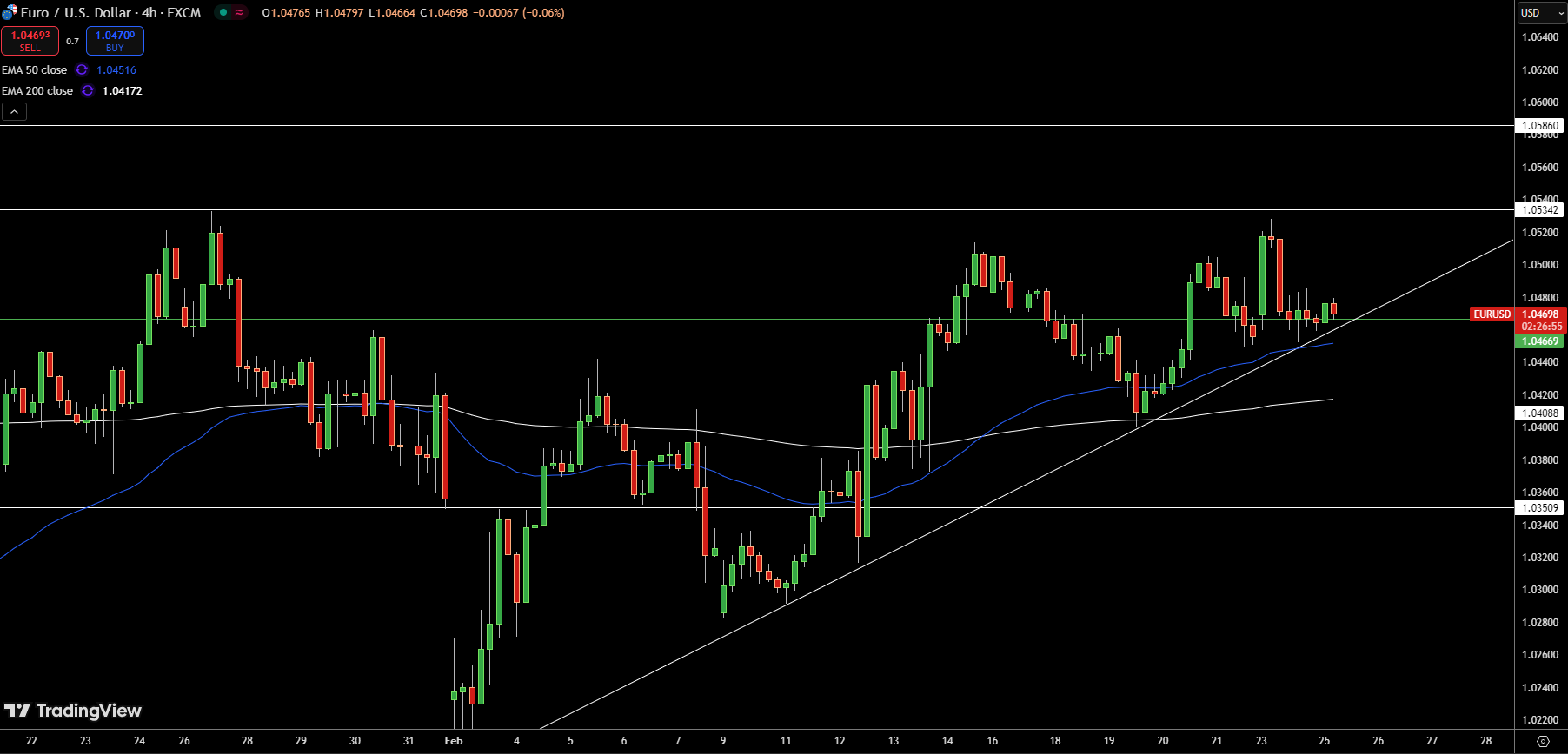1568x754 pixels.
Task: Click 1.02200 on the price scale
Action: click(1540, 720)
